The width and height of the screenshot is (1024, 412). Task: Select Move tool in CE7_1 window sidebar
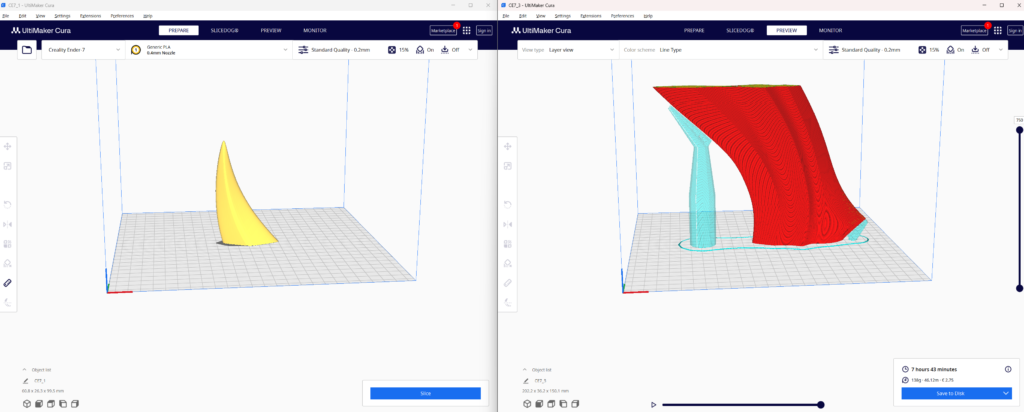(8, 146)
